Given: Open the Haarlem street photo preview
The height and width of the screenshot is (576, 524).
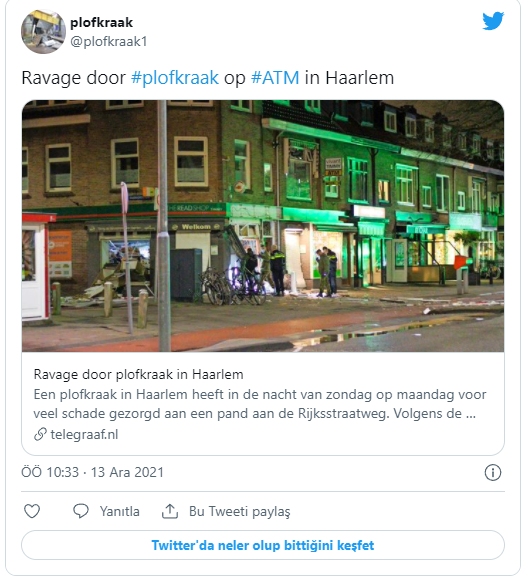Looking at the screenshot, I should click(263, 226).
